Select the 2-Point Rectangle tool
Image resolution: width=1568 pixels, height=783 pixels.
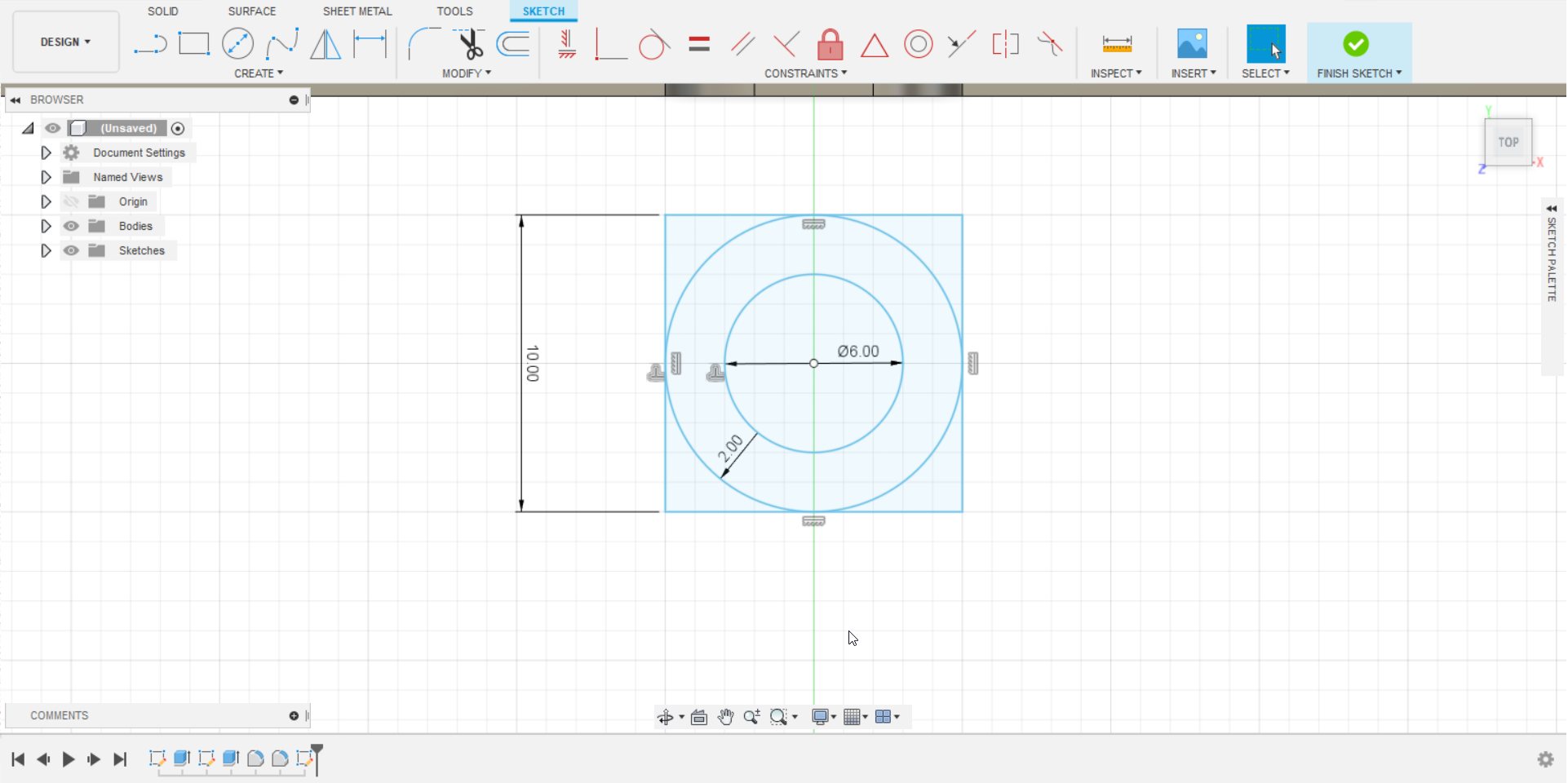point(194,44)
